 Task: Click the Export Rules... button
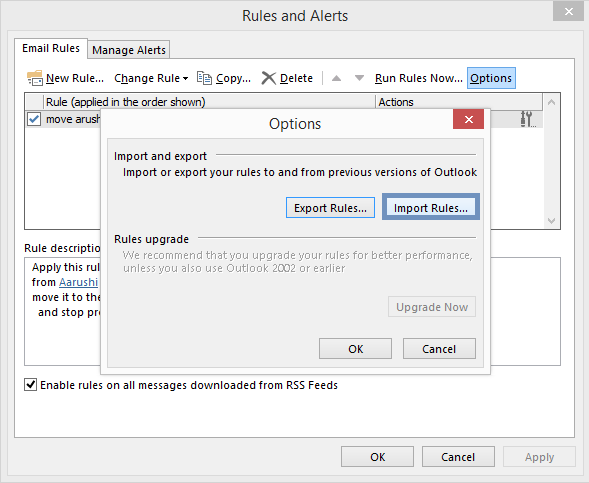coord(330,208)
